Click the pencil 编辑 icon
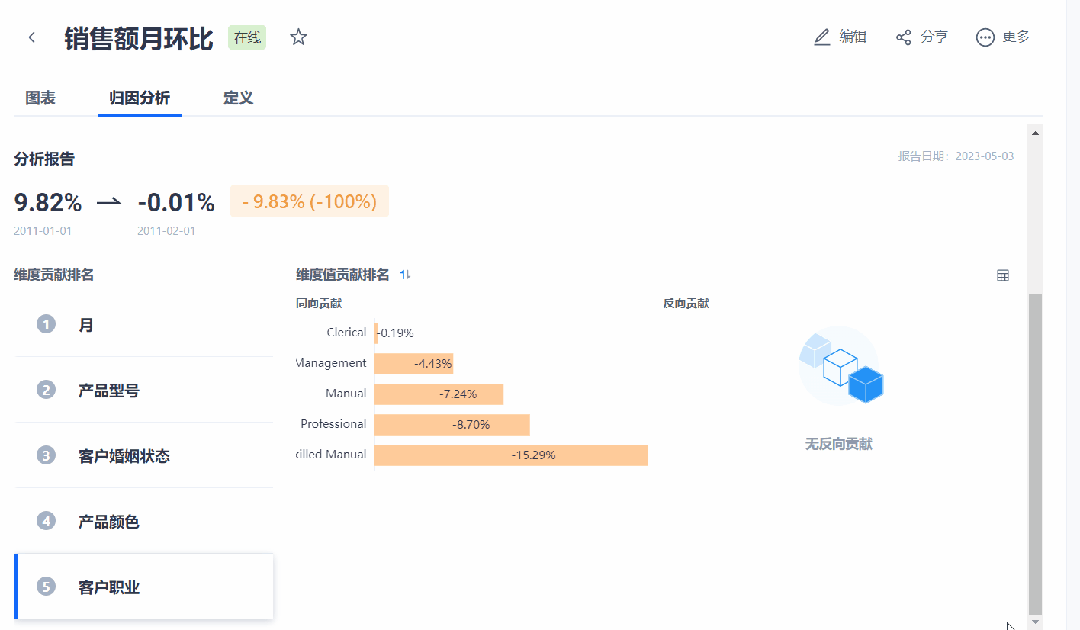 click(x=822, y=37)
